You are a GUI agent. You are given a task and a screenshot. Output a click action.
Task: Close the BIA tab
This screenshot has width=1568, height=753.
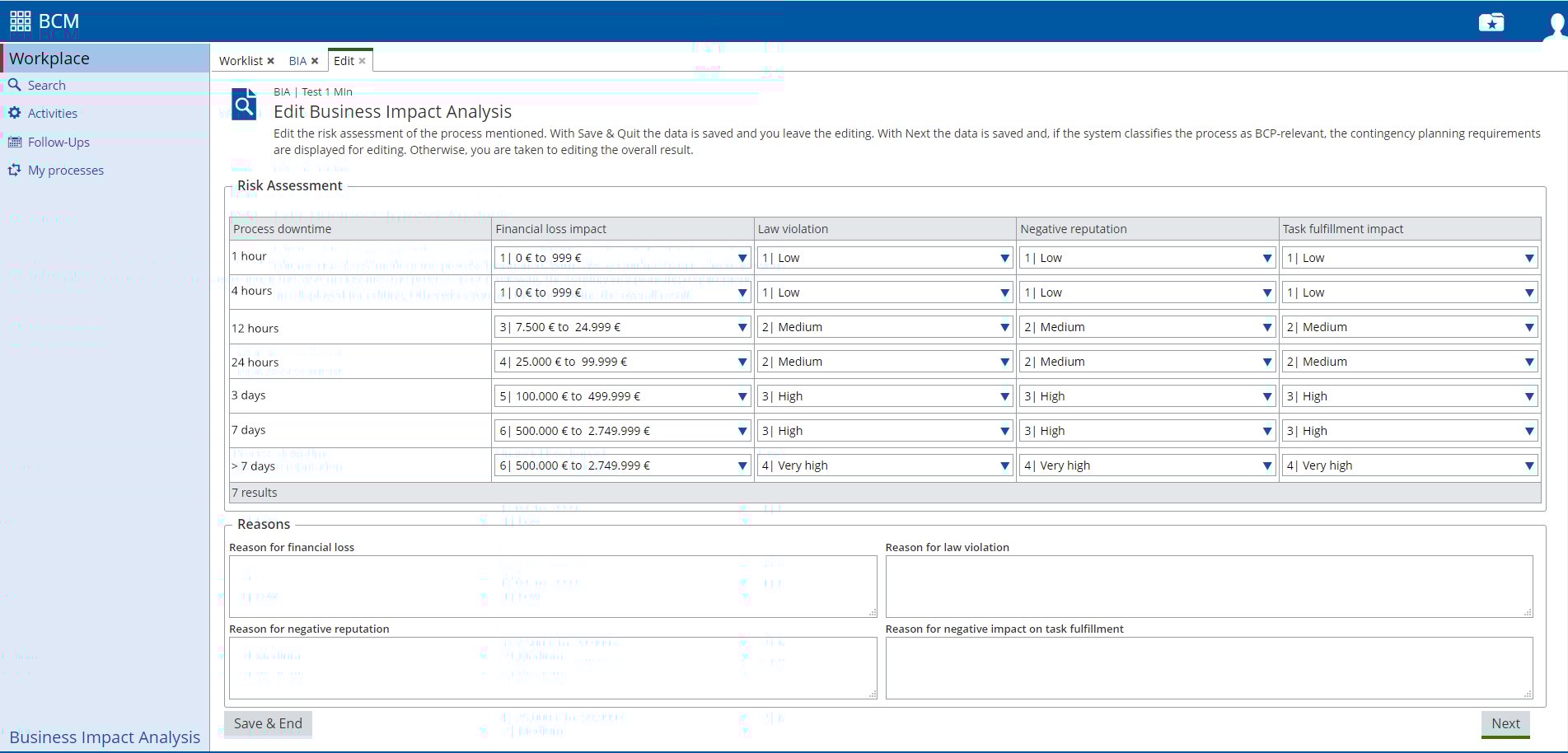315,61
